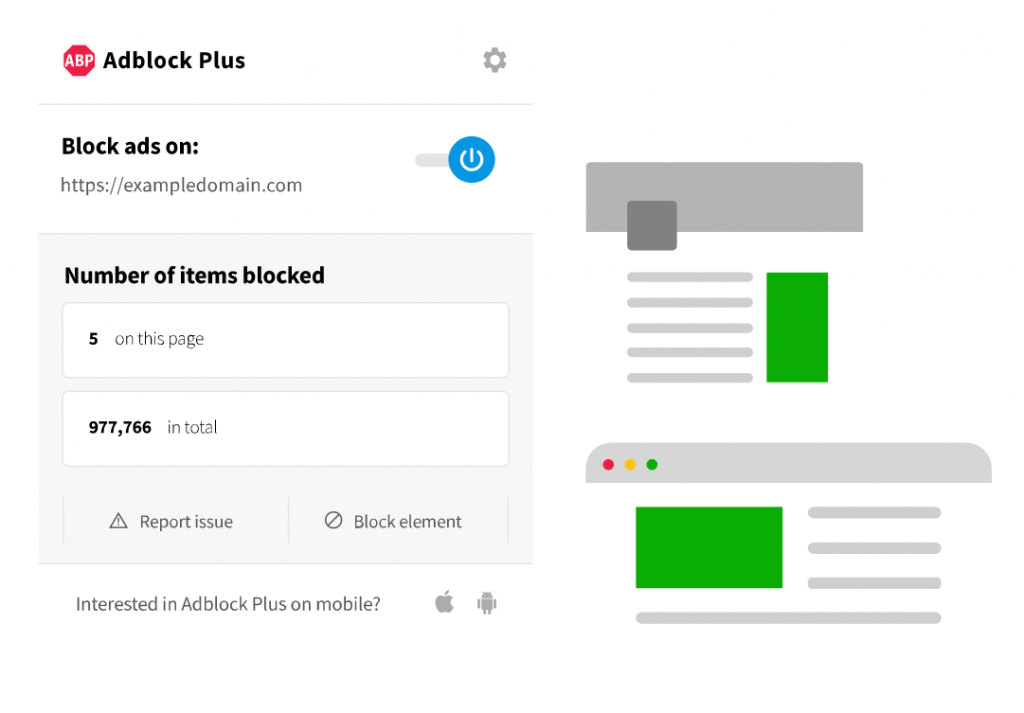Activate the Block element option

click(397, 521)
